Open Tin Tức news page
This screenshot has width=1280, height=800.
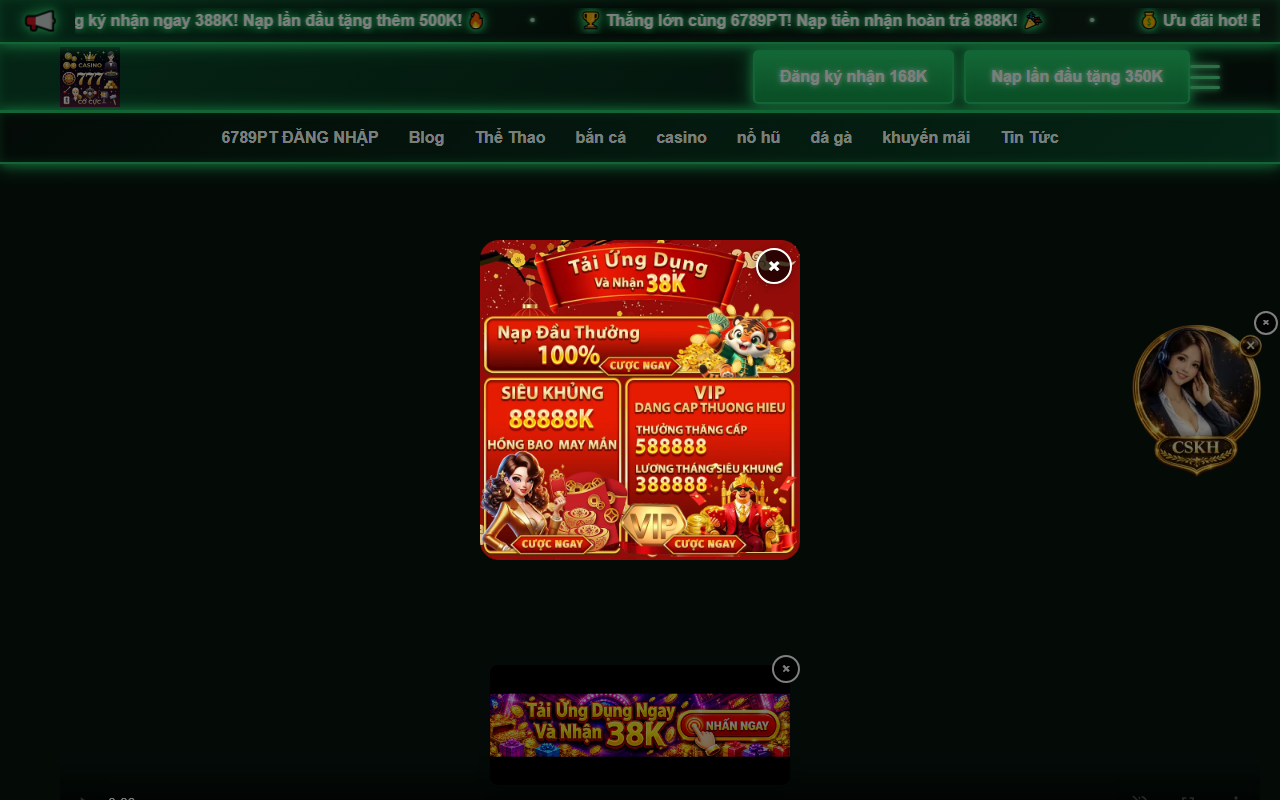coord(1030,138)
